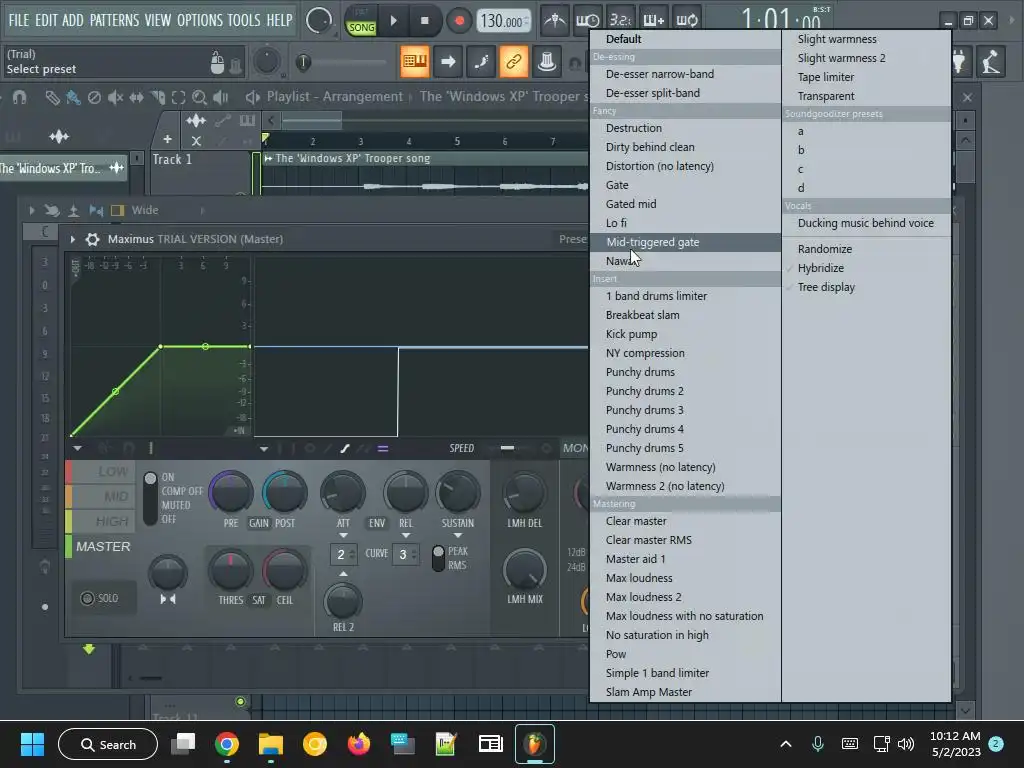Click the 130.000 tempo field
Screen dimensions: 1024x768
[x=503, y=21]
